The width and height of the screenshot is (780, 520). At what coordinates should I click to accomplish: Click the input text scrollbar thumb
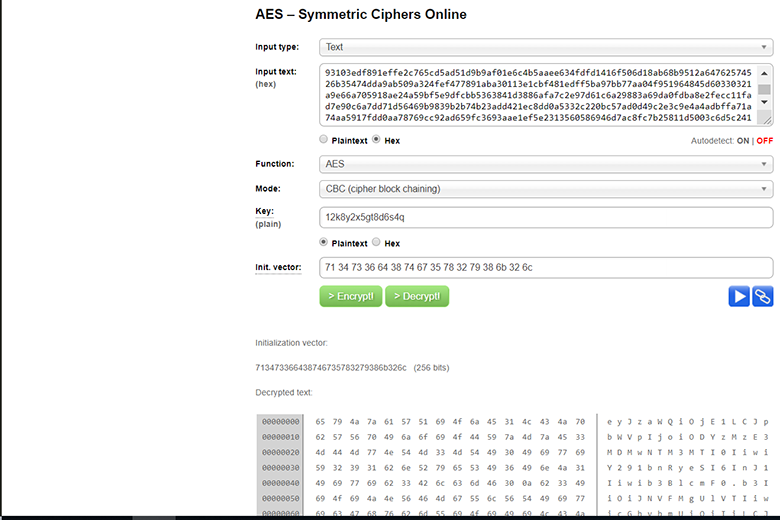pyautogui.click(x=764, y=89)
